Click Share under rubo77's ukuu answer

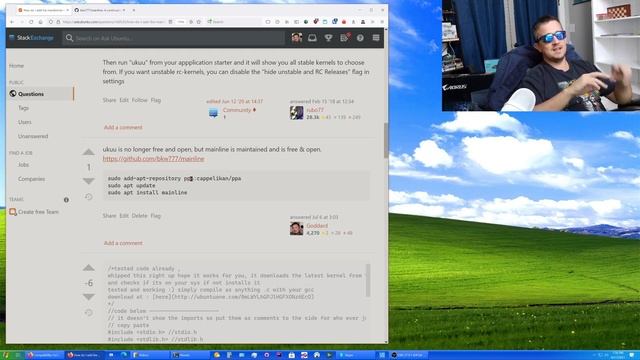[109, 100]
